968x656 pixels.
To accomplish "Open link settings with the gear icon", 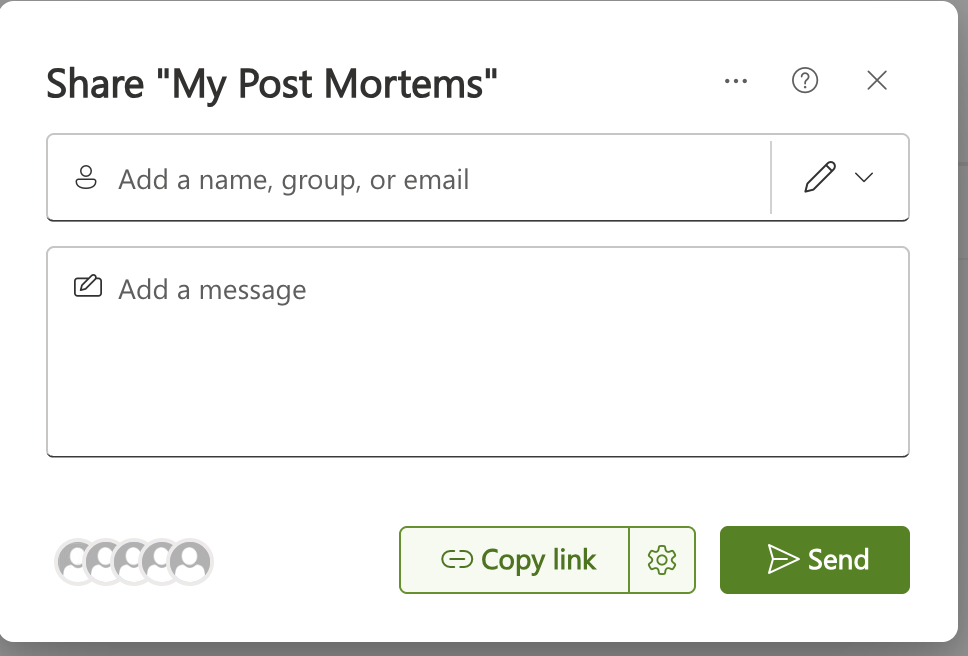I will click(x=661, y=560).
